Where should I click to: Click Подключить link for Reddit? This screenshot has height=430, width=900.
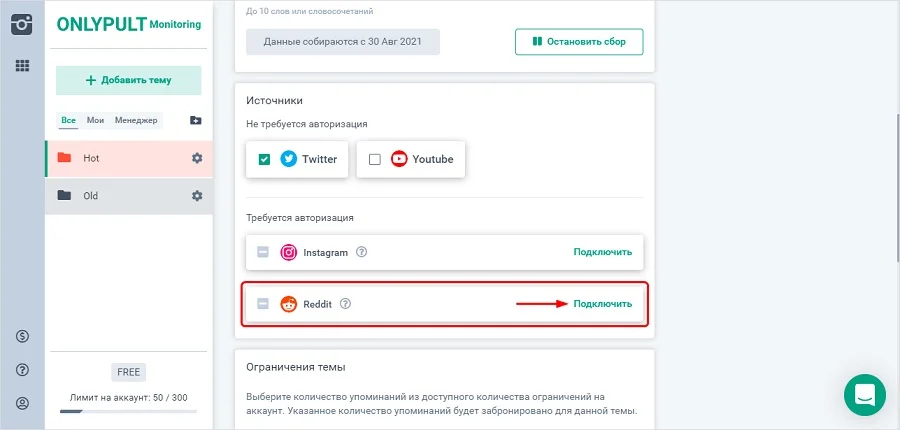[x=602, y=304]
